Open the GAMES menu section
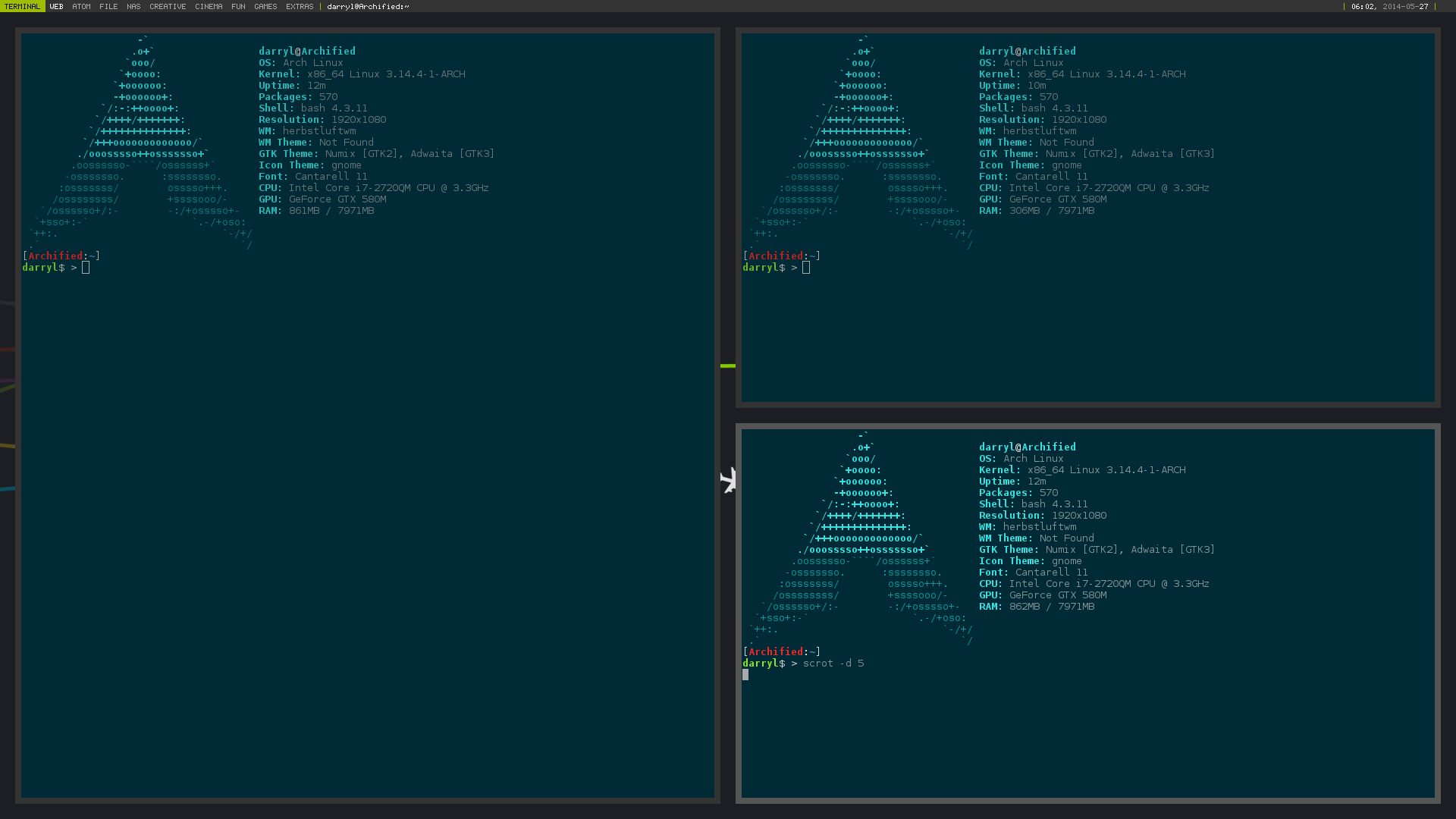This screenshot has height=819, width=1456. 264,7
